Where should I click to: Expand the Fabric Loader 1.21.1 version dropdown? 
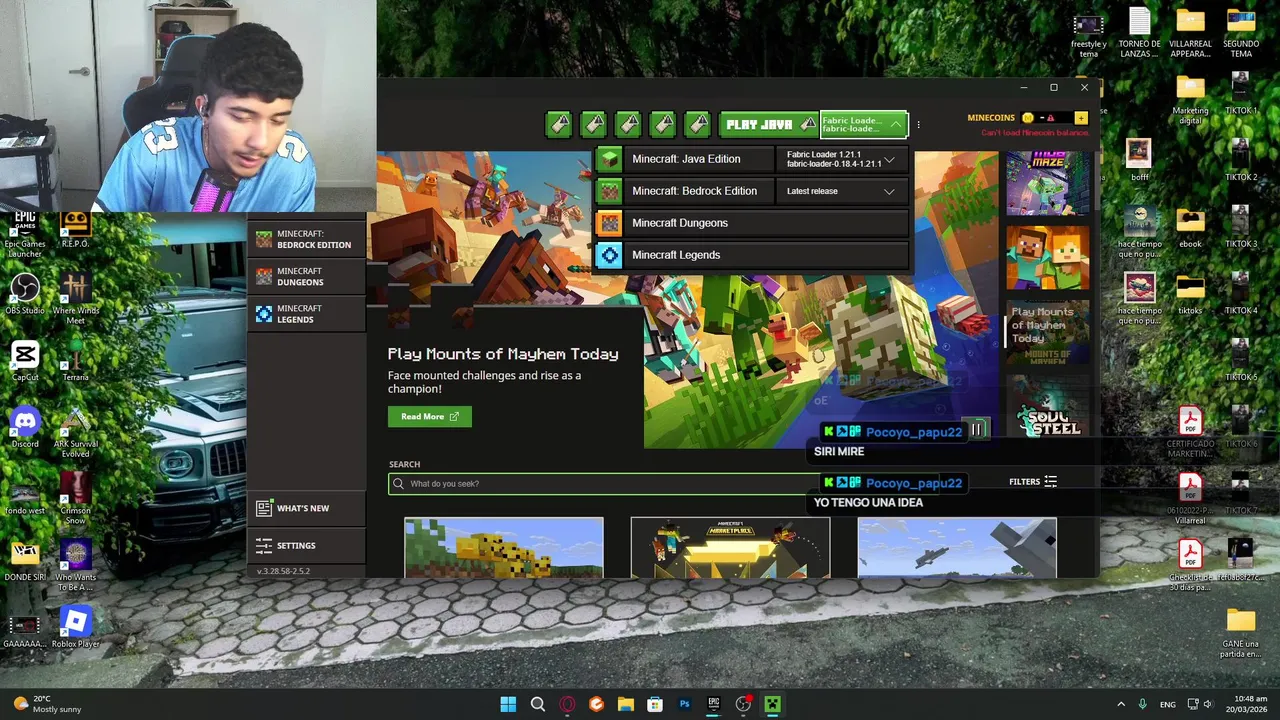(842, 159)
